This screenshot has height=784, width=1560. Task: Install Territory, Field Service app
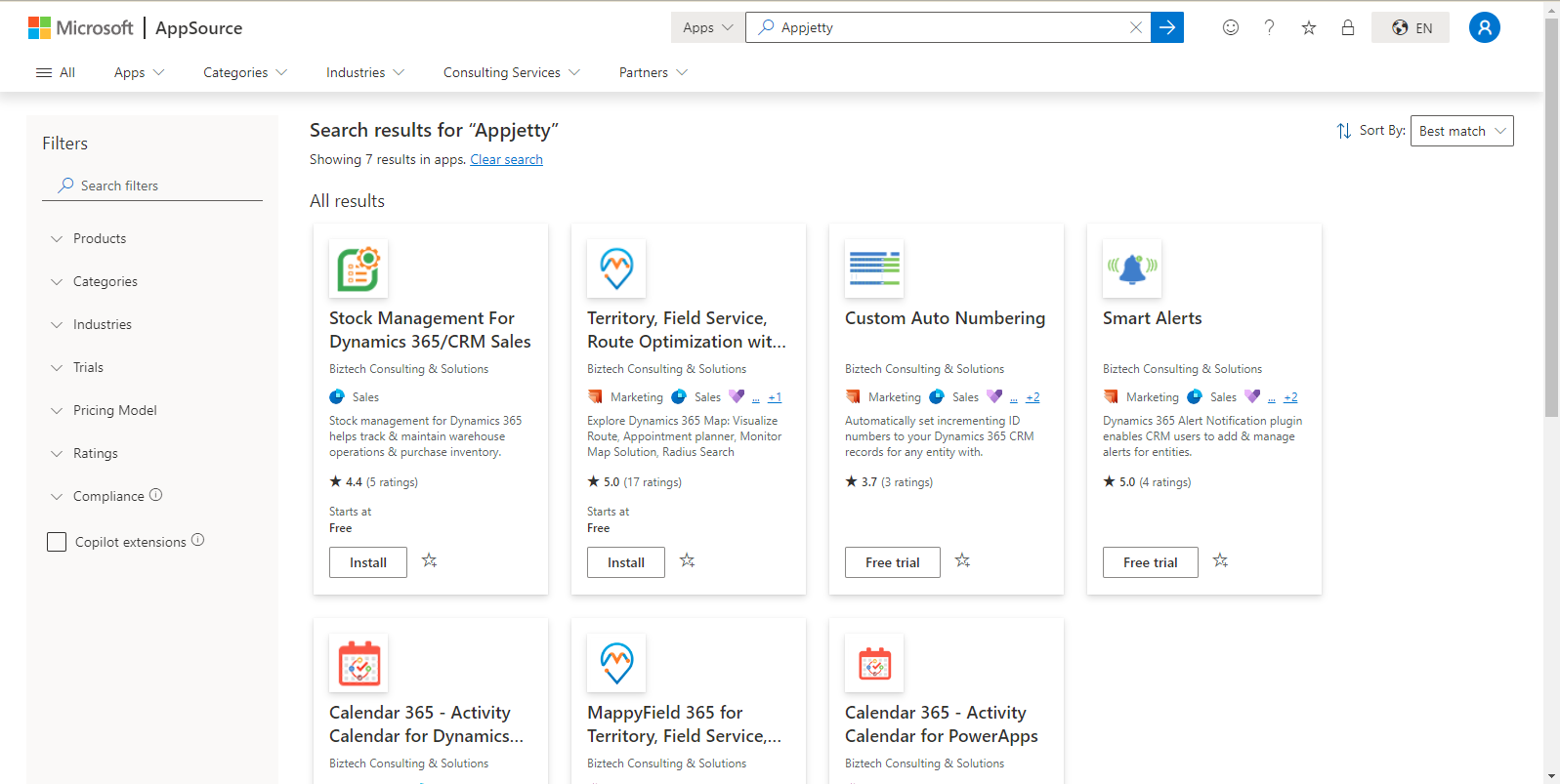pyautogui.click(x=626, y=562)
